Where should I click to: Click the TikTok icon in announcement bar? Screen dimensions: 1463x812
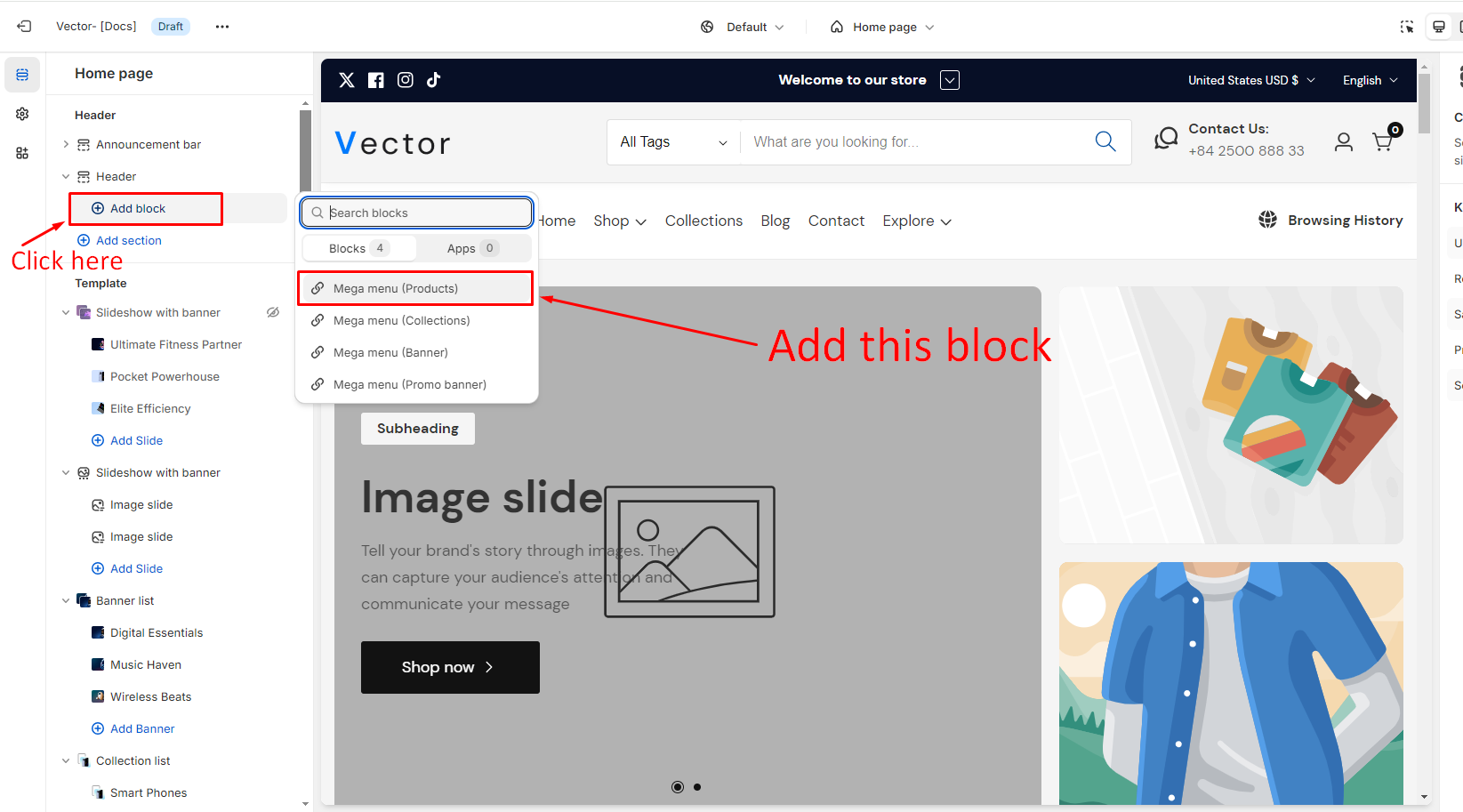point(433,80)
